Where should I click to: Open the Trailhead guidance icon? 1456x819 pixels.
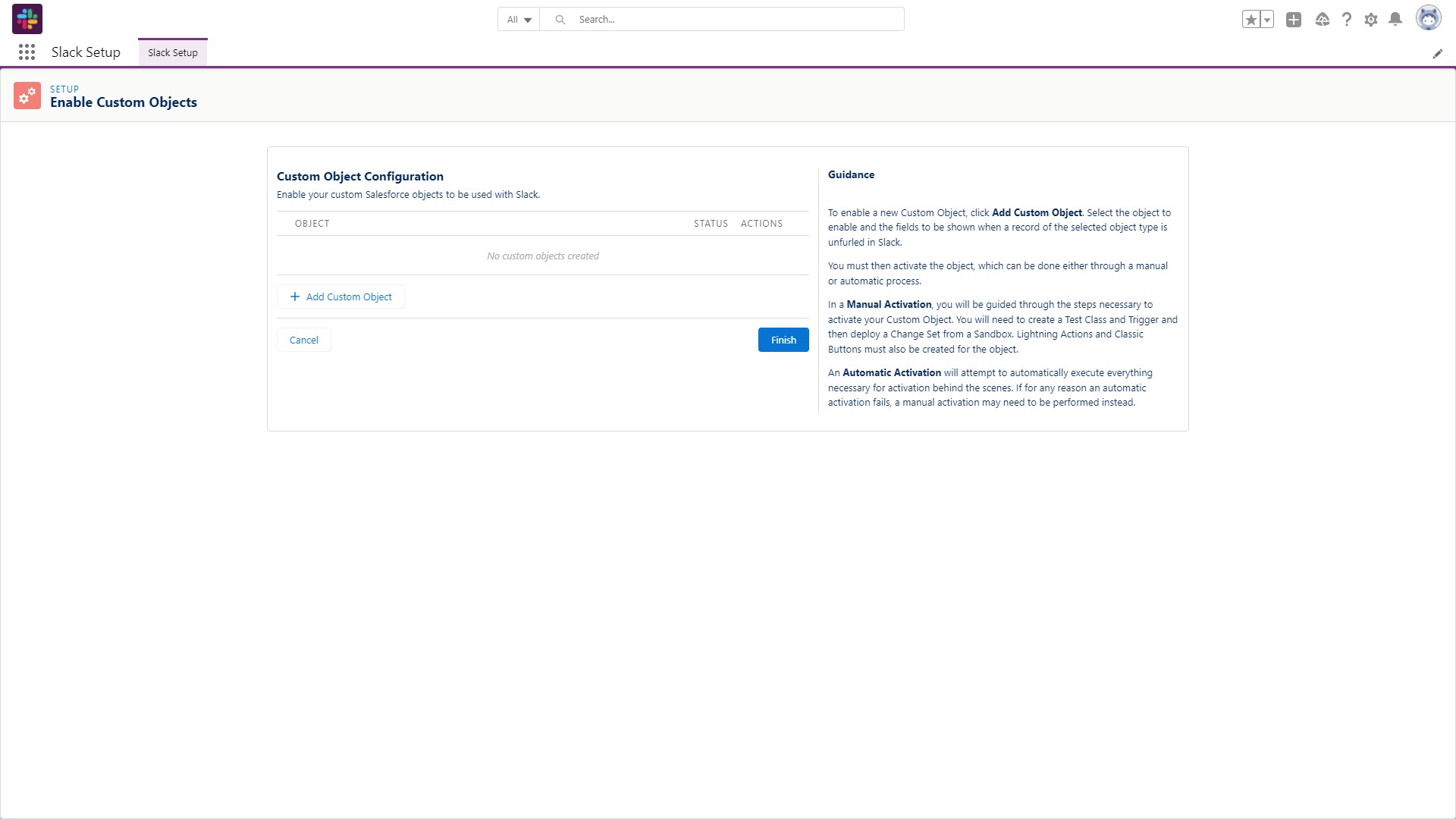click(1323, 20)
